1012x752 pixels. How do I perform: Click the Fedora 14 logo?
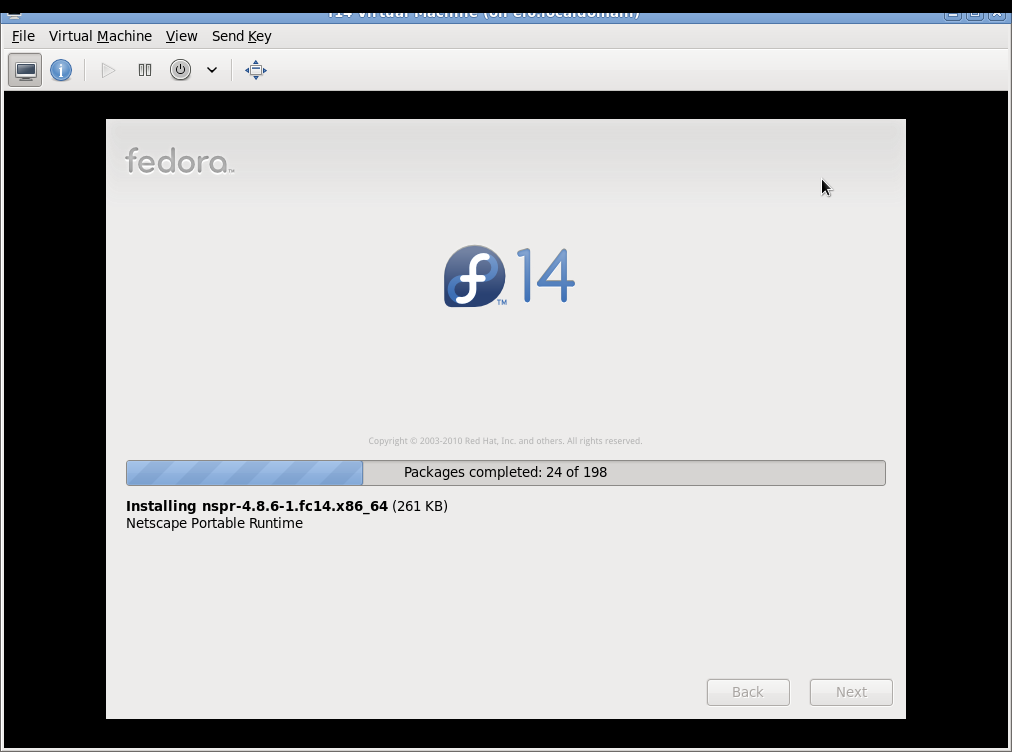click(x=509, y=276)
